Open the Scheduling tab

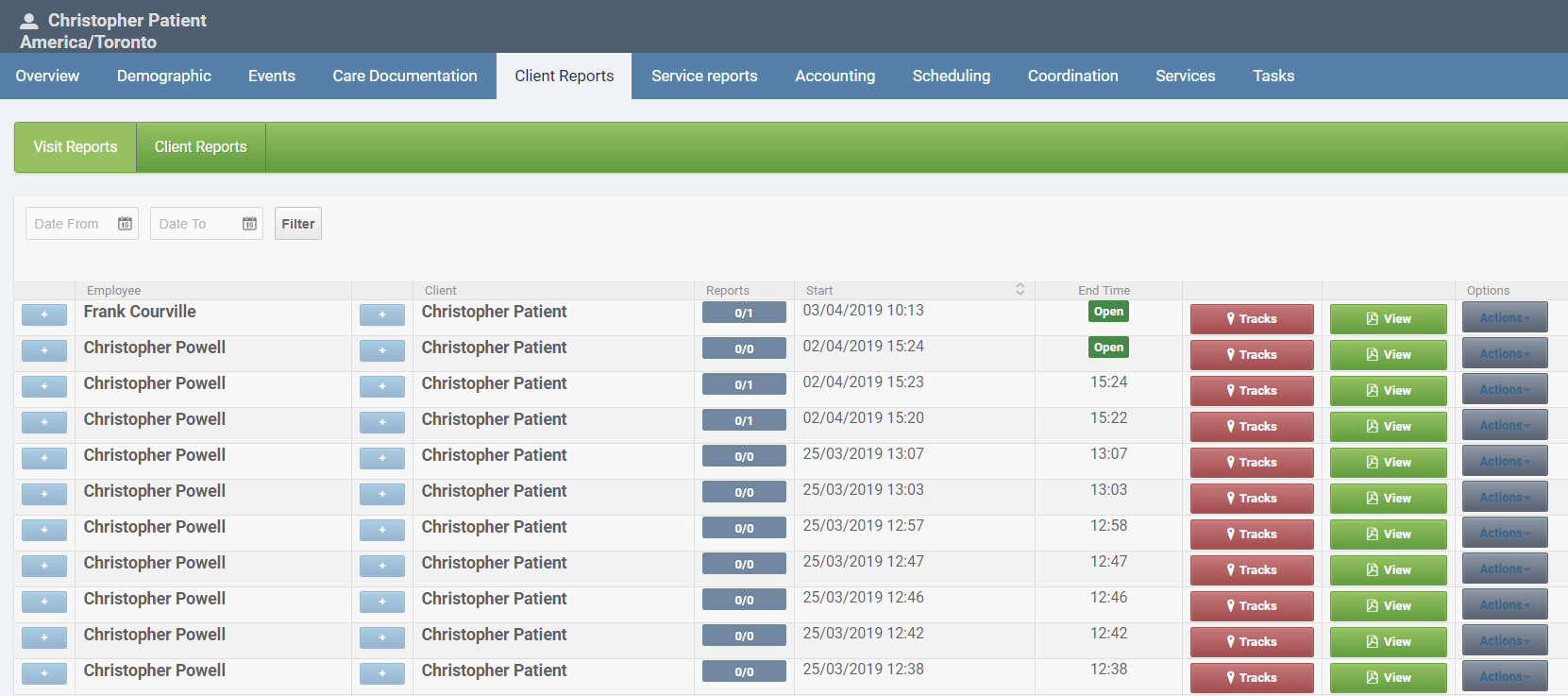click(x=951, y=76)
